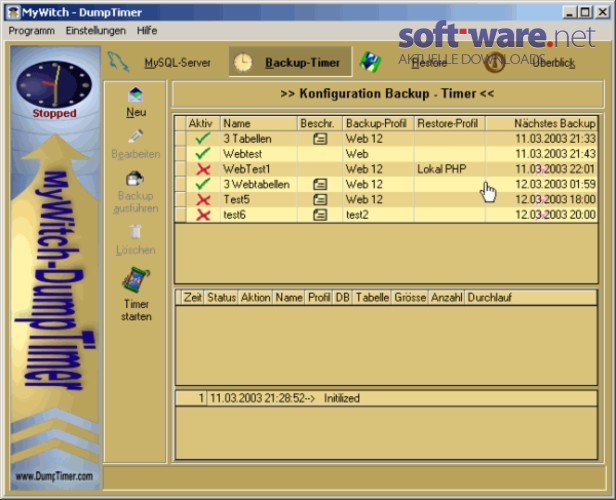The image size is (616, 500).
Task: Toggle active checkmark for 3 Webtabellen
Action: coord(203,184)
